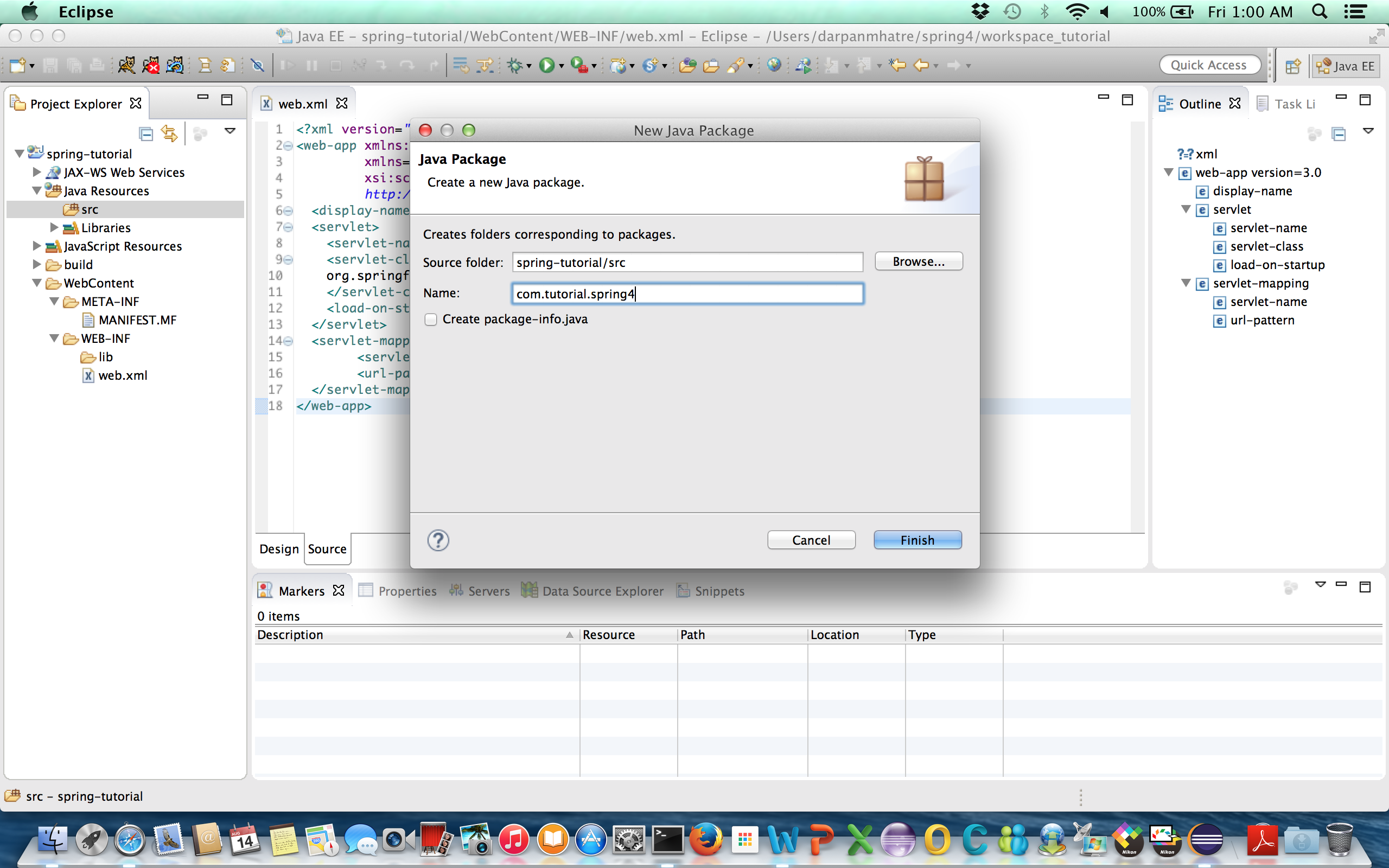Expand JavaScript Resources node
This screenshot has height=868, width=1389.
pos(37,246)
